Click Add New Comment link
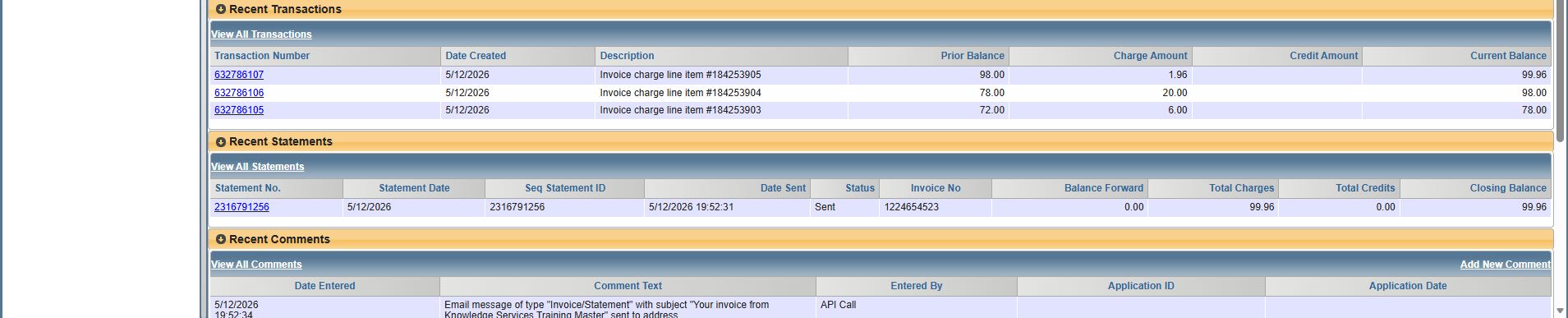Screen dimensions: 1568x318 point(1505,265)
